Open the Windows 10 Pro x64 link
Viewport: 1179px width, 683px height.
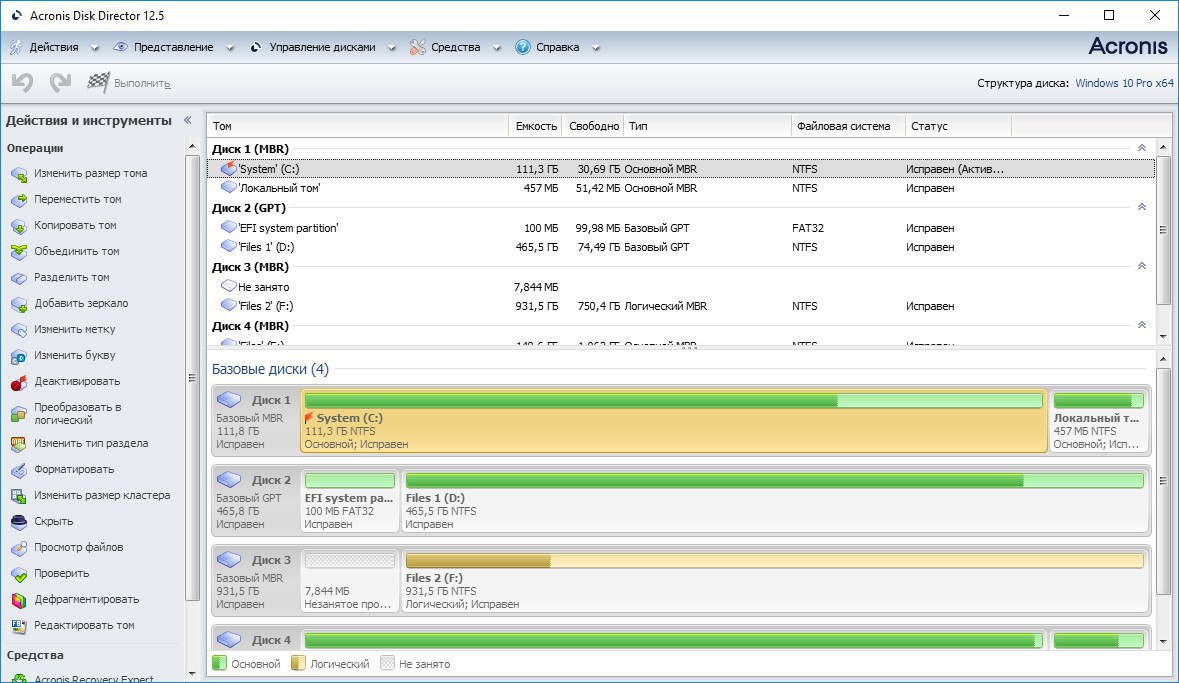pos(1124,83)
